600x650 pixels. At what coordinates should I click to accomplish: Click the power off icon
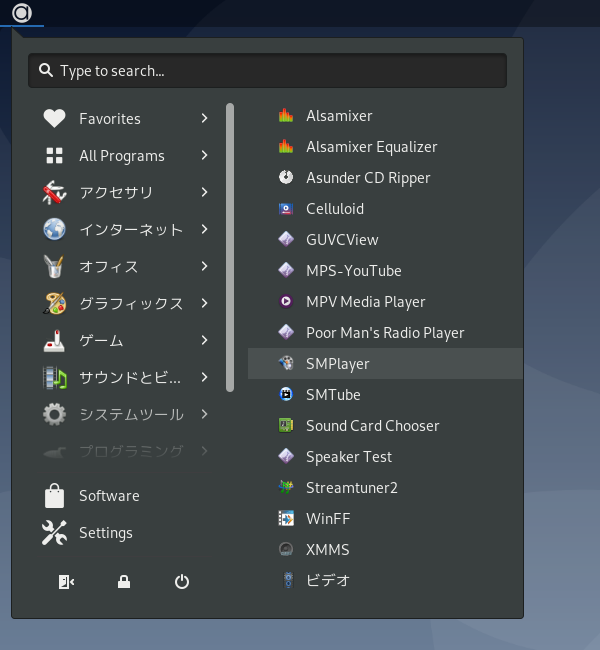click(x=182, y=582)
